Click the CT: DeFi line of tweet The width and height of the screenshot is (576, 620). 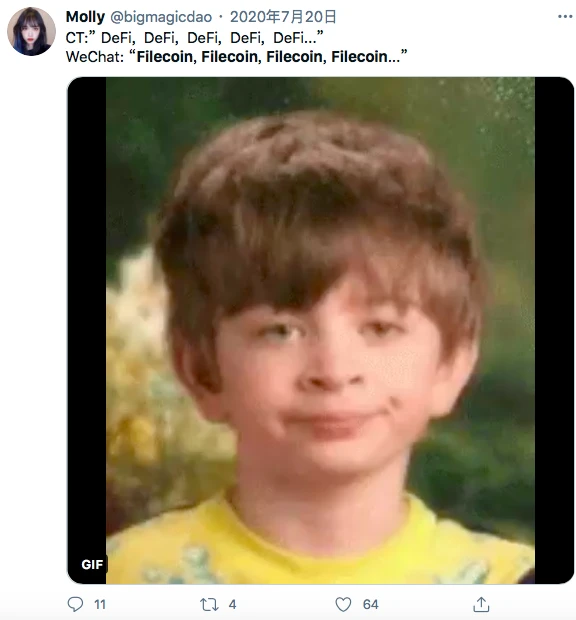point(195,38)
